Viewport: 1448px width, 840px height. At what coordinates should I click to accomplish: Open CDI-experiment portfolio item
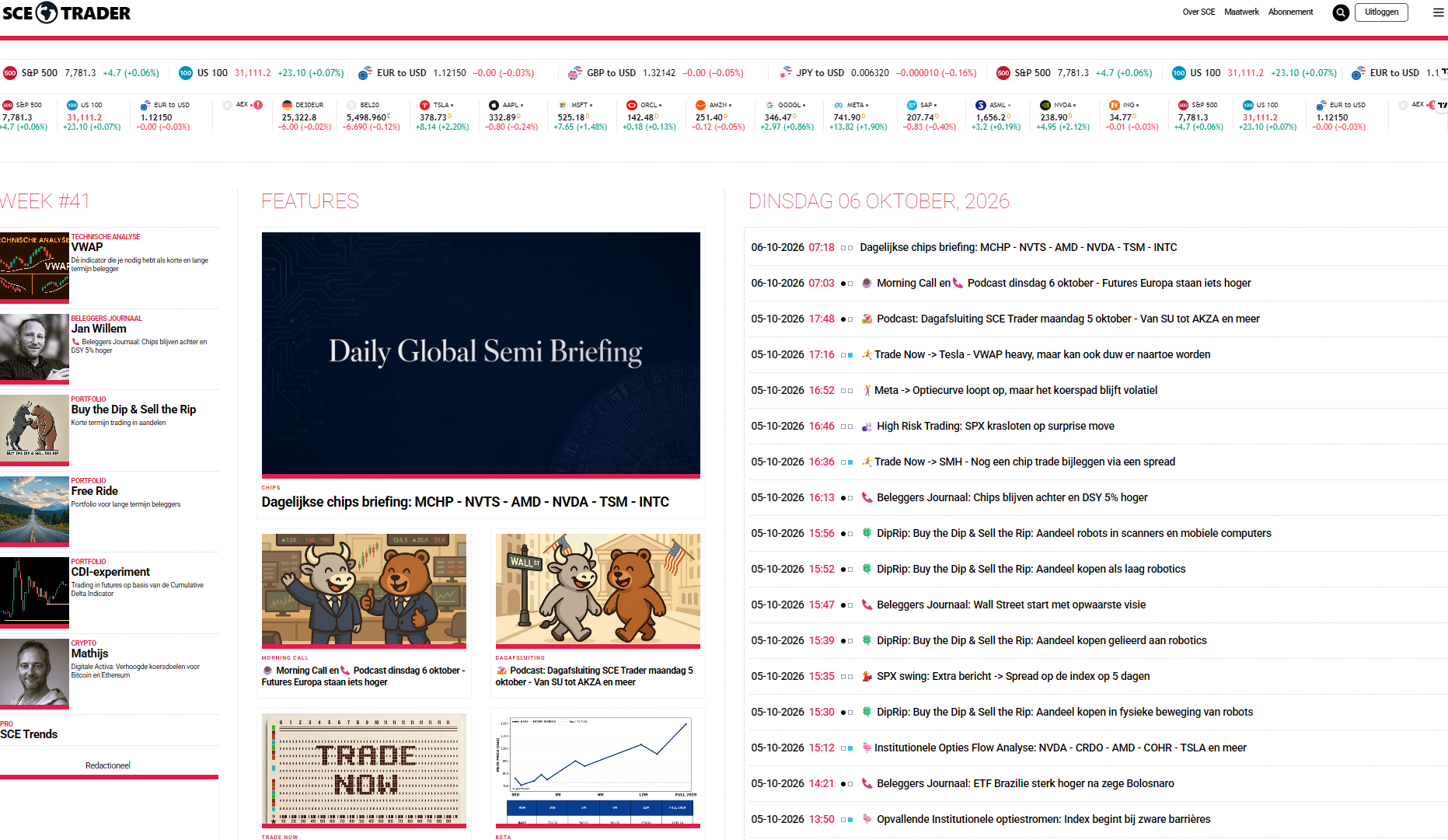110,572
